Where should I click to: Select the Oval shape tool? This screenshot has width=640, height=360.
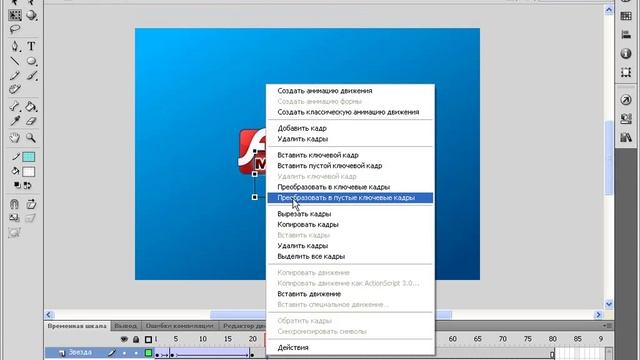click(x=31, y=61)
